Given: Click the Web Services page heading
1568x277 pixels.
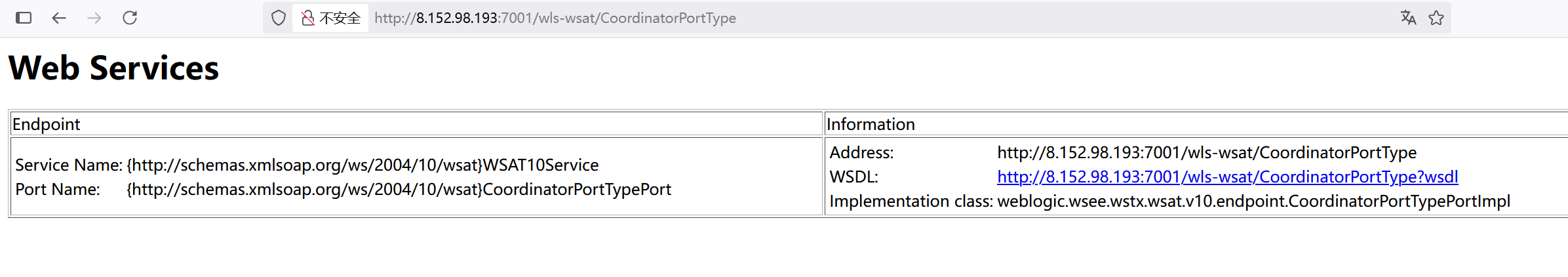Looking at the screenshot, I should tap(113, 68).
